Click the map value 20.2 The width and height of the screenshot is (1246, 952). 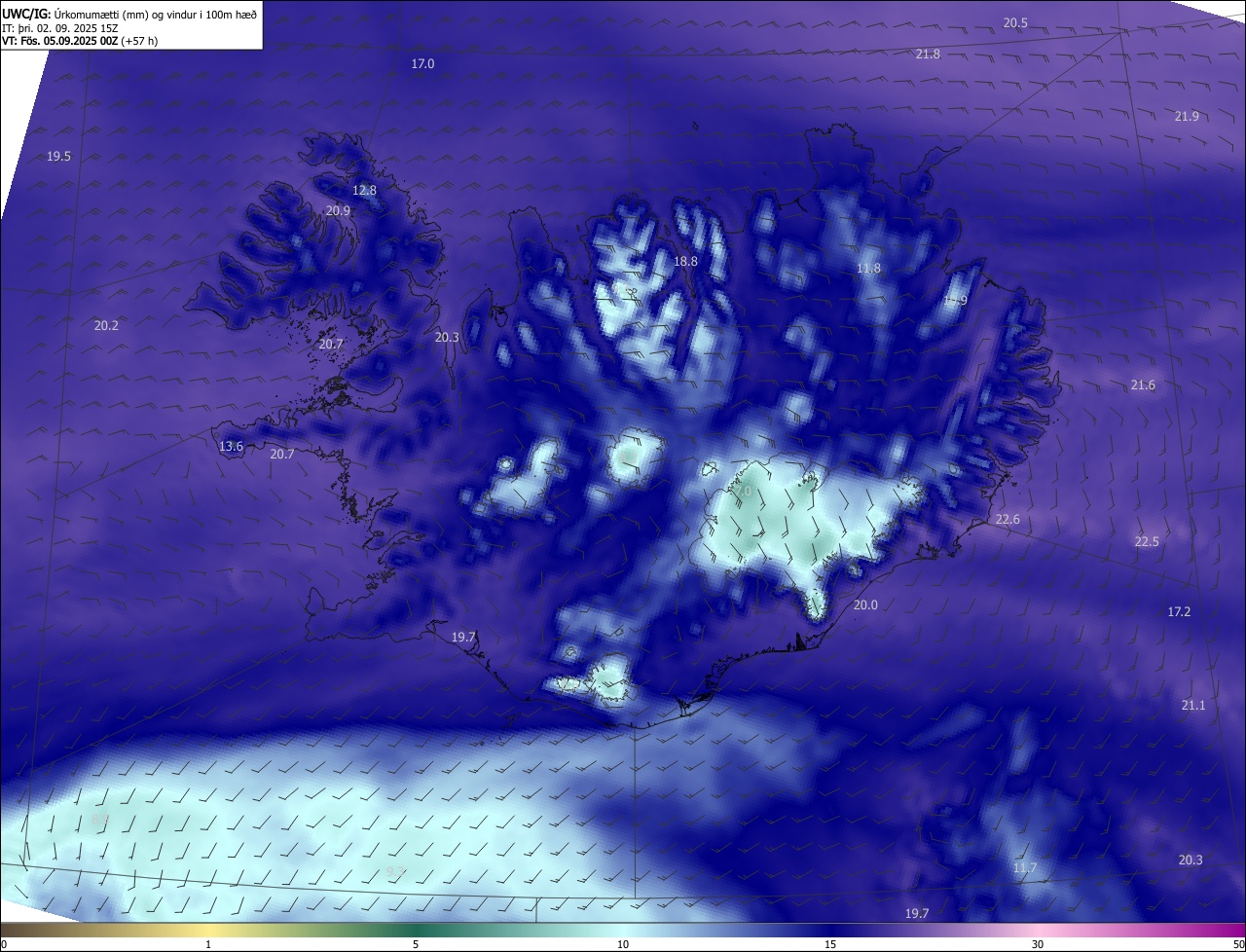pos(106,325)
